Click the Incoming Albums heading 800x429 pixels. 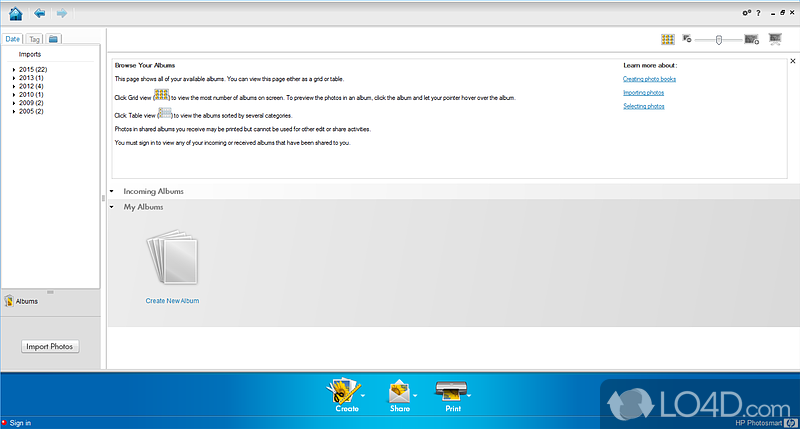(153, 191)
